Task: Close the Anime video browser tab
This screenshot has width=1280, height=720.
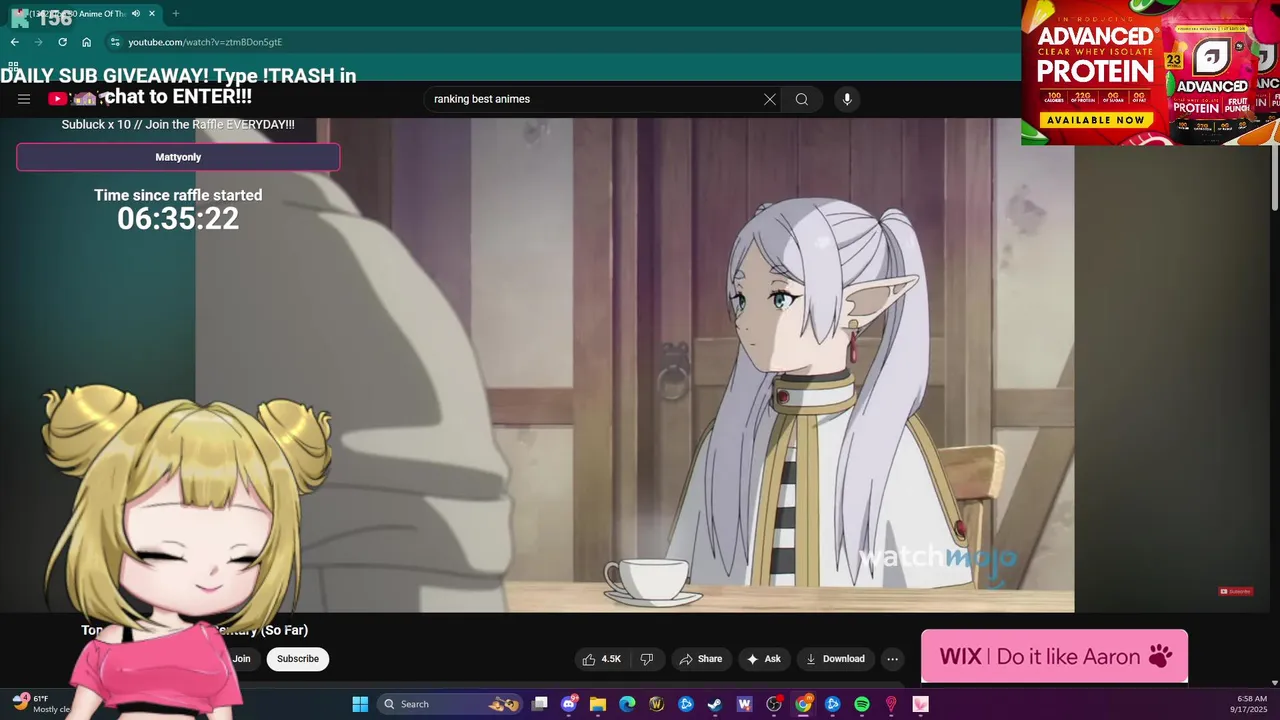Action: tap(152, 14)
